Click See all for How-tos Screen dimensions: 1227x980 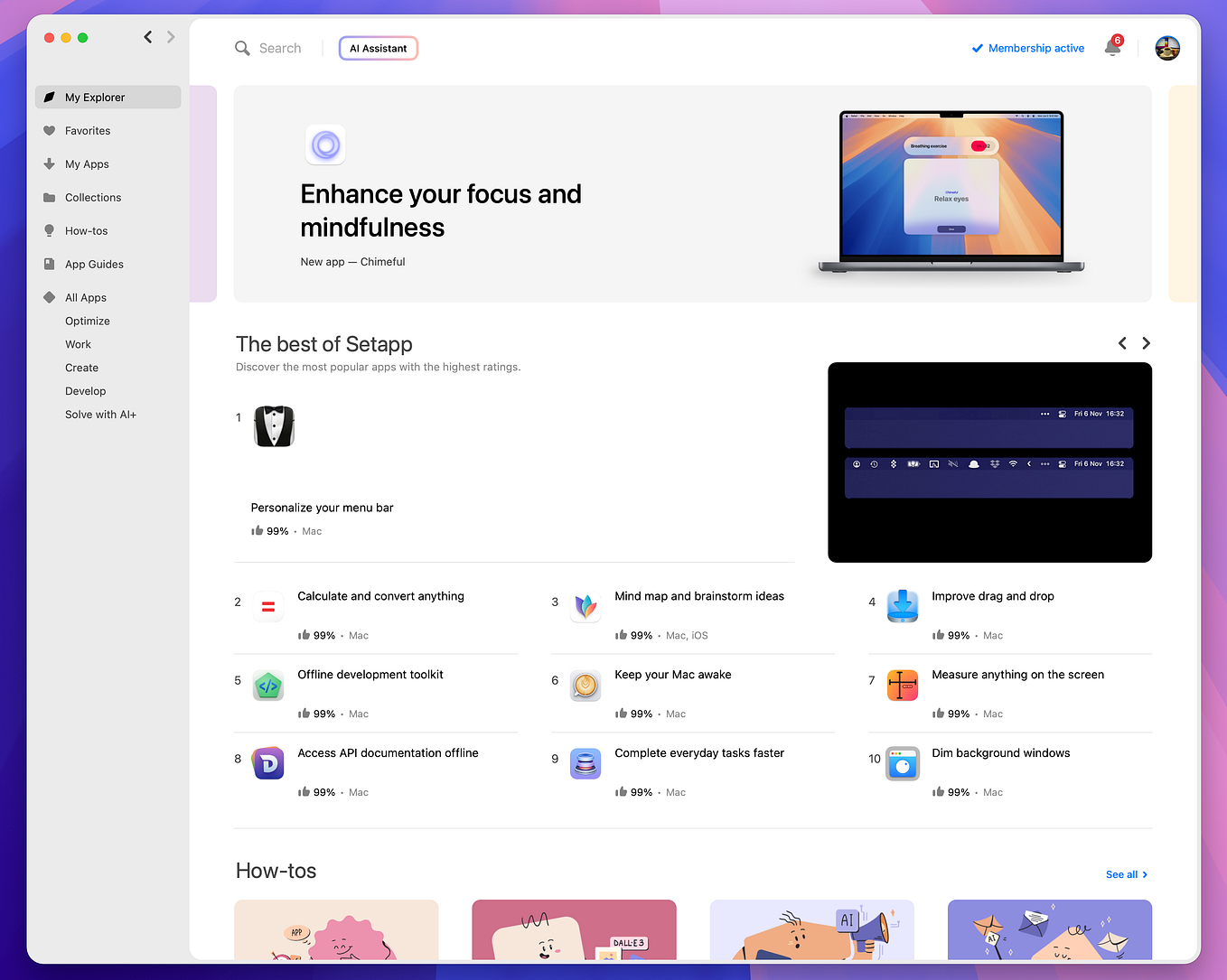(x=1121, y=875)
